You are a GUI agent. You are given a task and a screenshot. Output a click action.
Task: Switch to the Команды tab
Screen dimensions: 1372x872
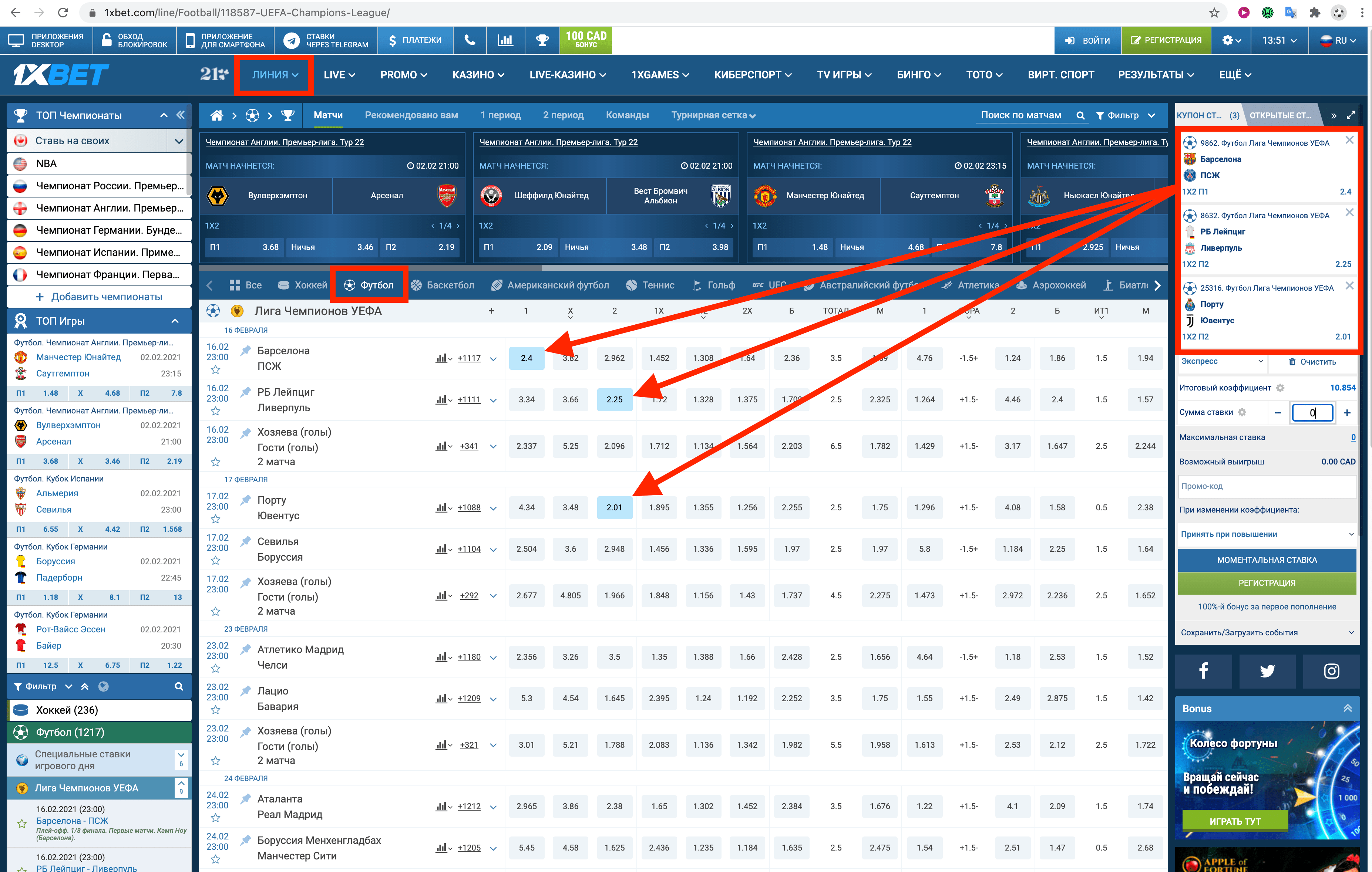(627, 115)
